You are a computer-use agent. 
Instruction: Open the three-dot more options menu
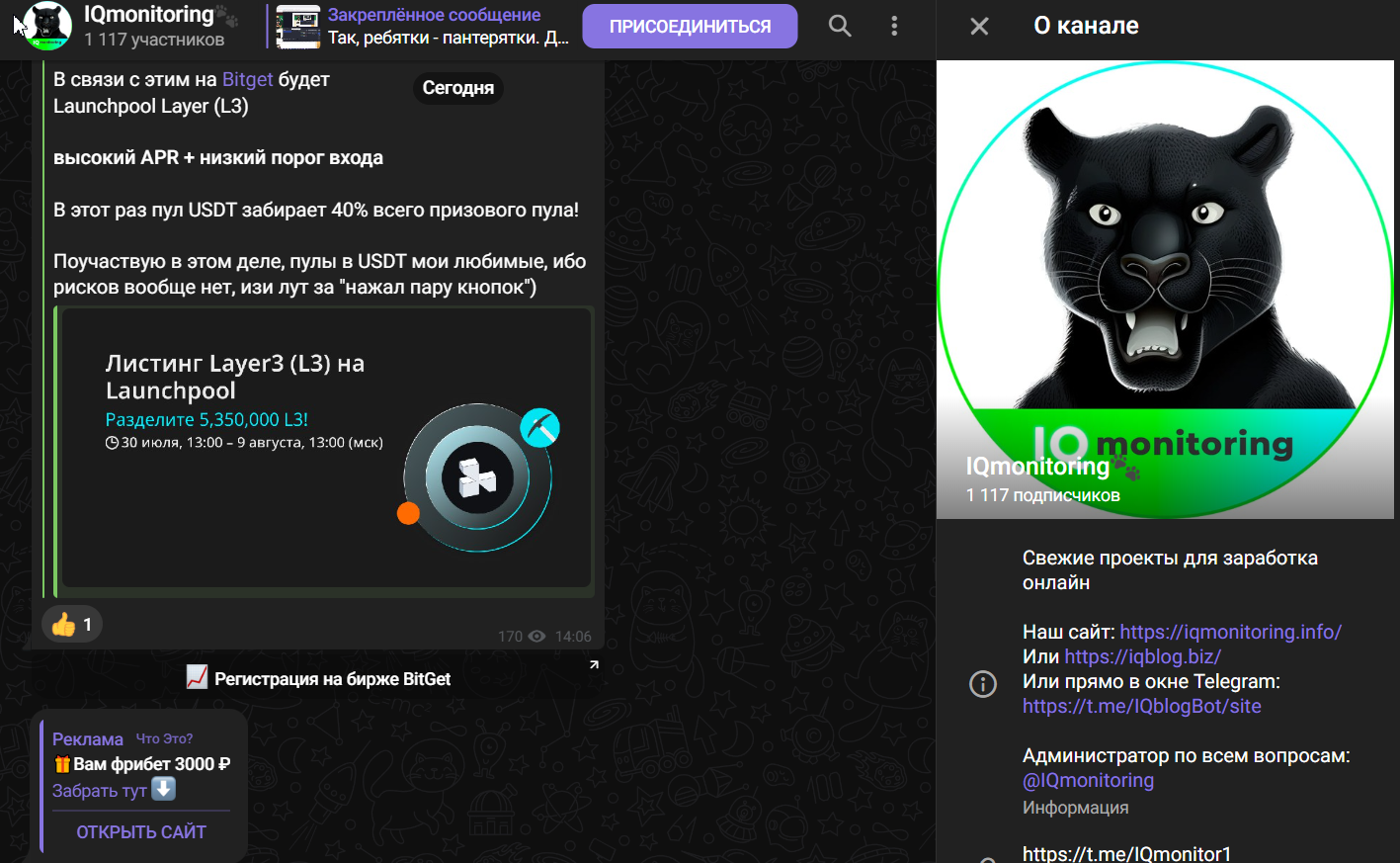tap(894, 26)
